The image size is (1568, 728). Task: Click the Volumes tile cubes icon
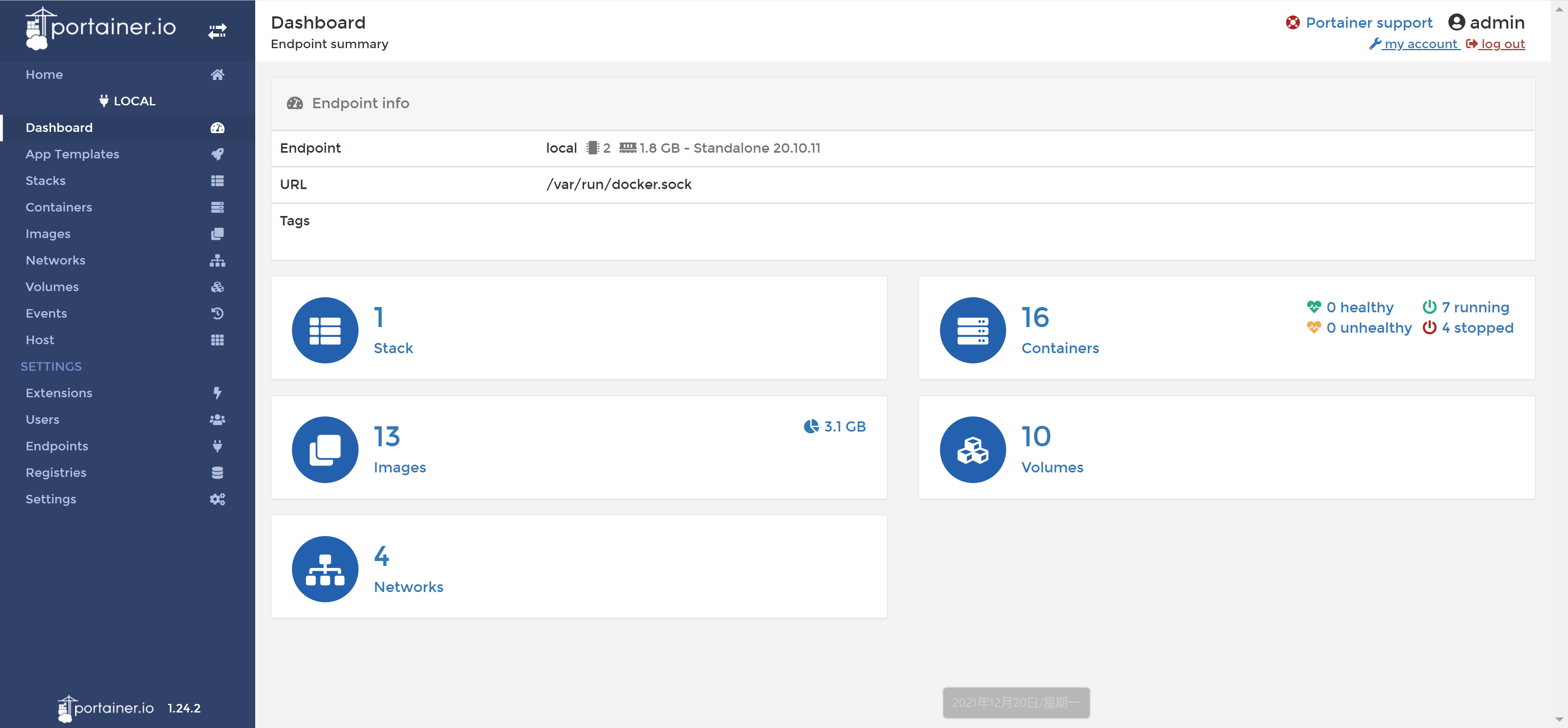(972, 450)
